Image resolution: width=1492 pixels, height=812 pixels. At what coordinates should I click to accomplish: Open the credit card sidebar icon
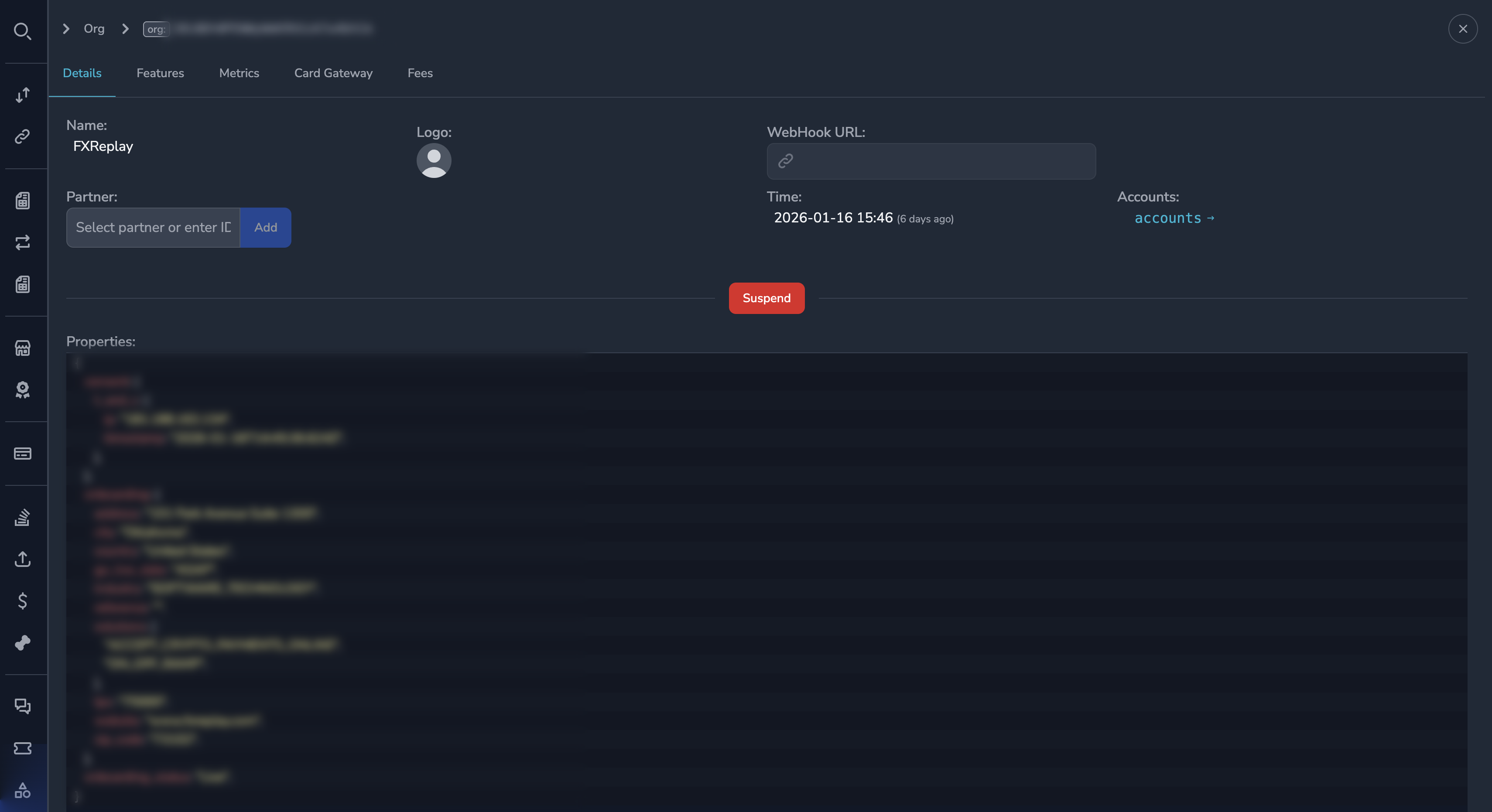pyautogui.click(x=23, y=454)
